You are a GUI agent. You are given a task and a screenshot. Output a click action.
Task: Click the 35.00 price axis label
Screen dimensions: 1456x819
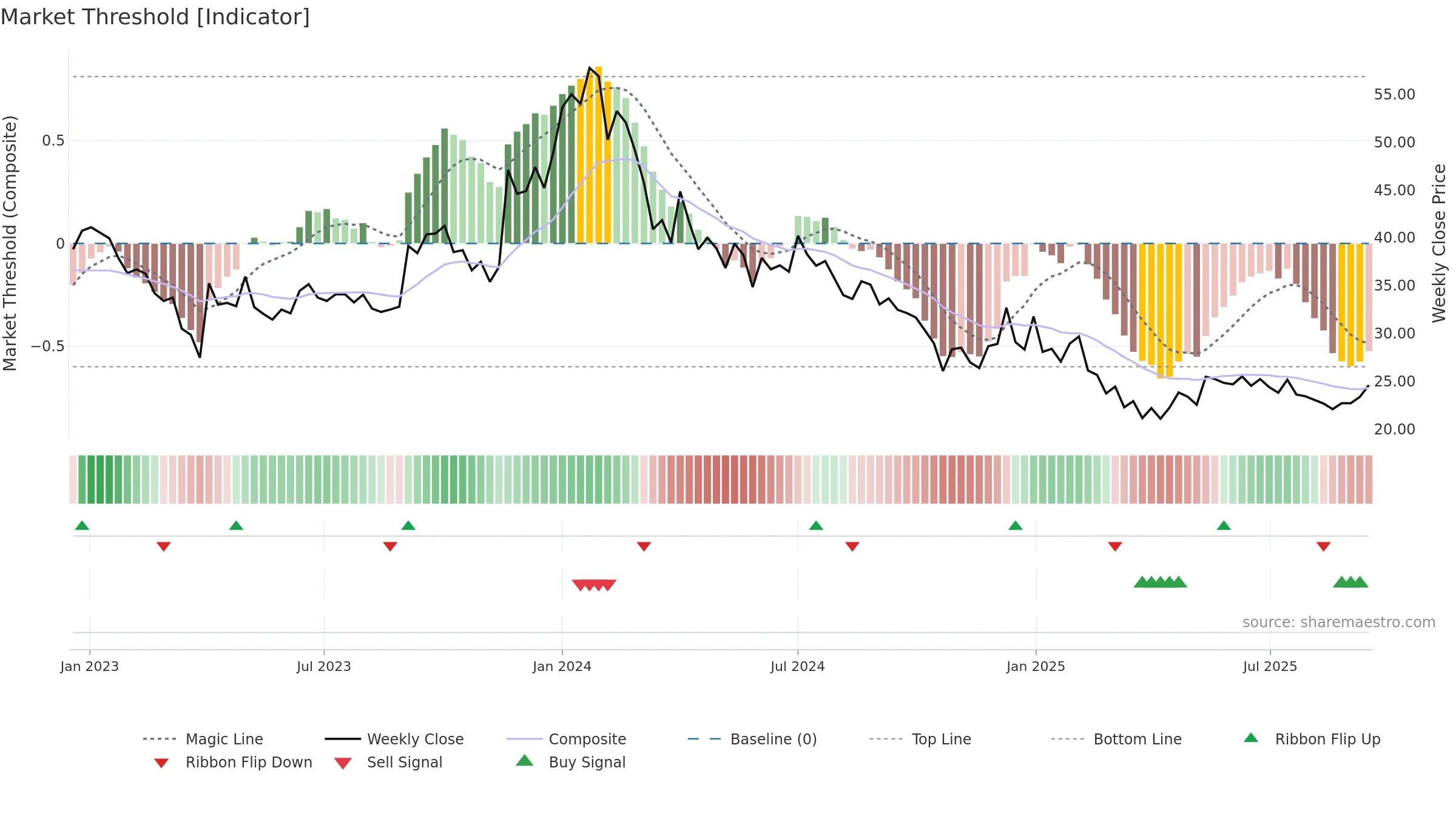point(1395,286)
